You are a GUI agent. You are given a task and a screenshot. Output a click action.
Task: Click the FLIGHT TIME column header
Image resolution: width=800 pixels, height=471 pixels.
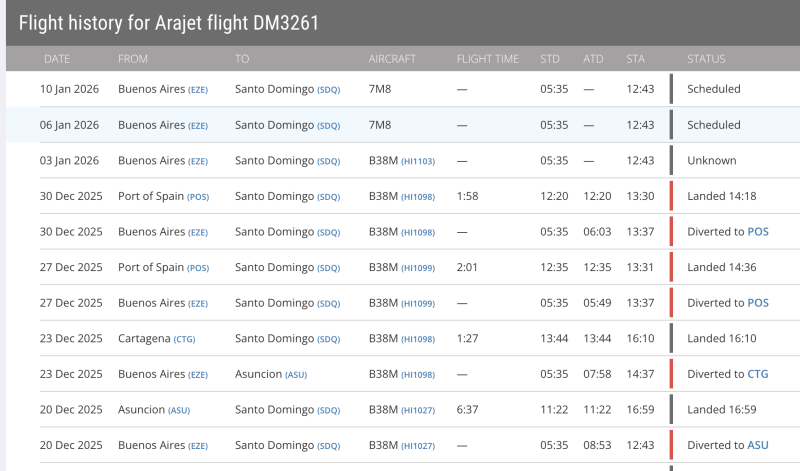487,59
